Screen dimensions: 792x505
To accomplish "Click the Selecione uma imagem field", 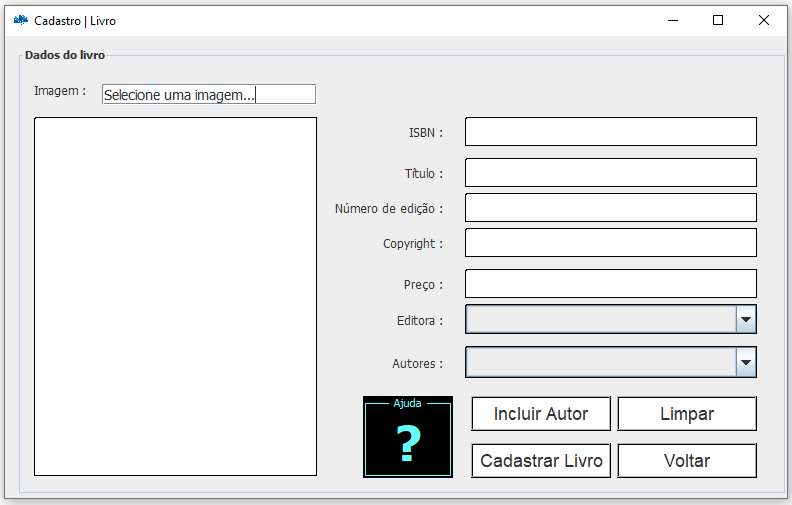I will (209, 94).
